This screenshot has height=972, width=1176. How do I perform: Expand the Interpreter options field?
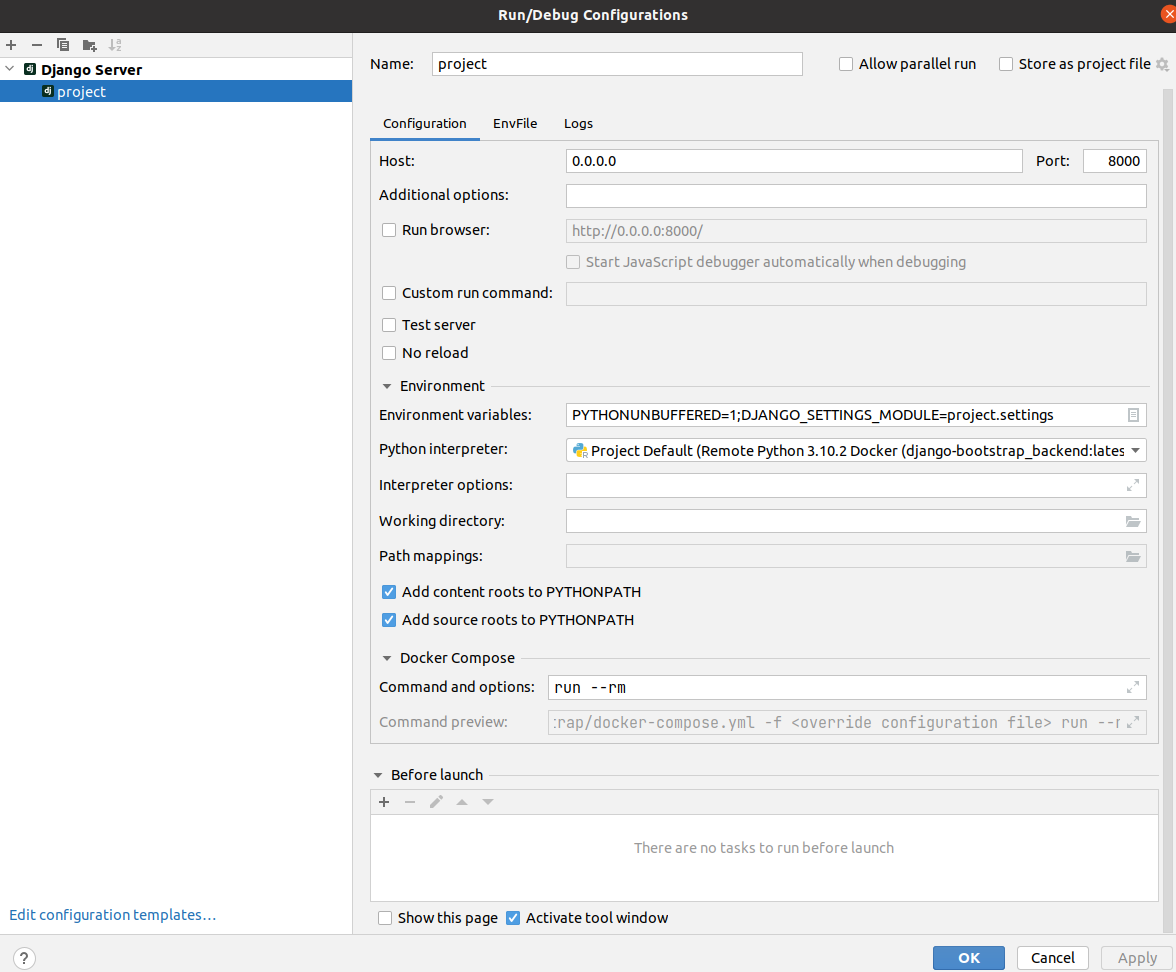[1132, 485]
